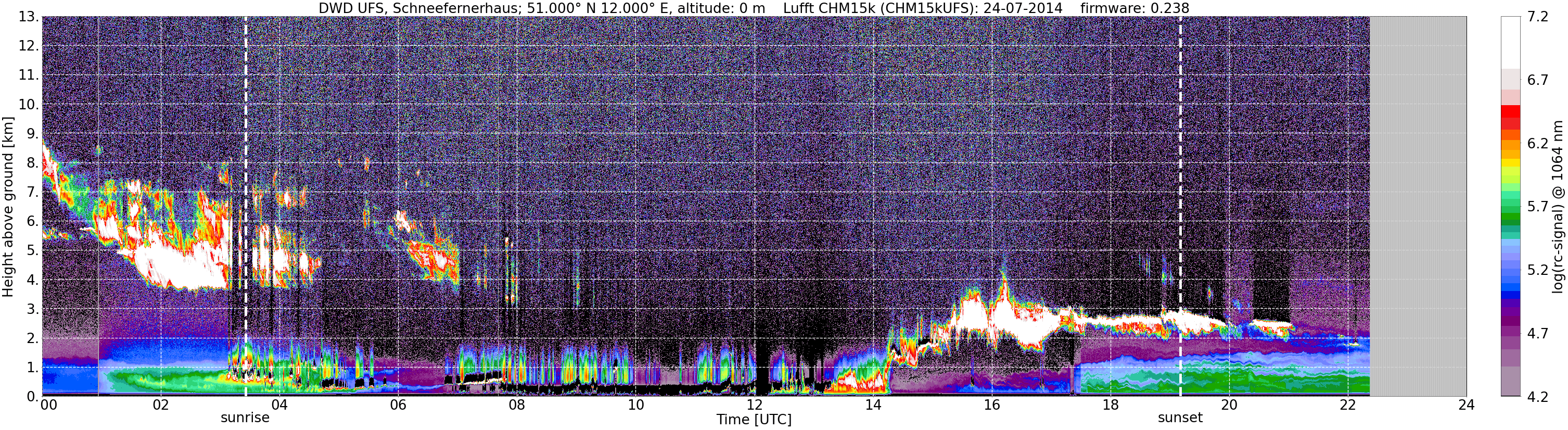The image size is (1568, 430).
Task: Click the '0.' height axis tick label
Action: pyautogui.click(x=32, y=397)
